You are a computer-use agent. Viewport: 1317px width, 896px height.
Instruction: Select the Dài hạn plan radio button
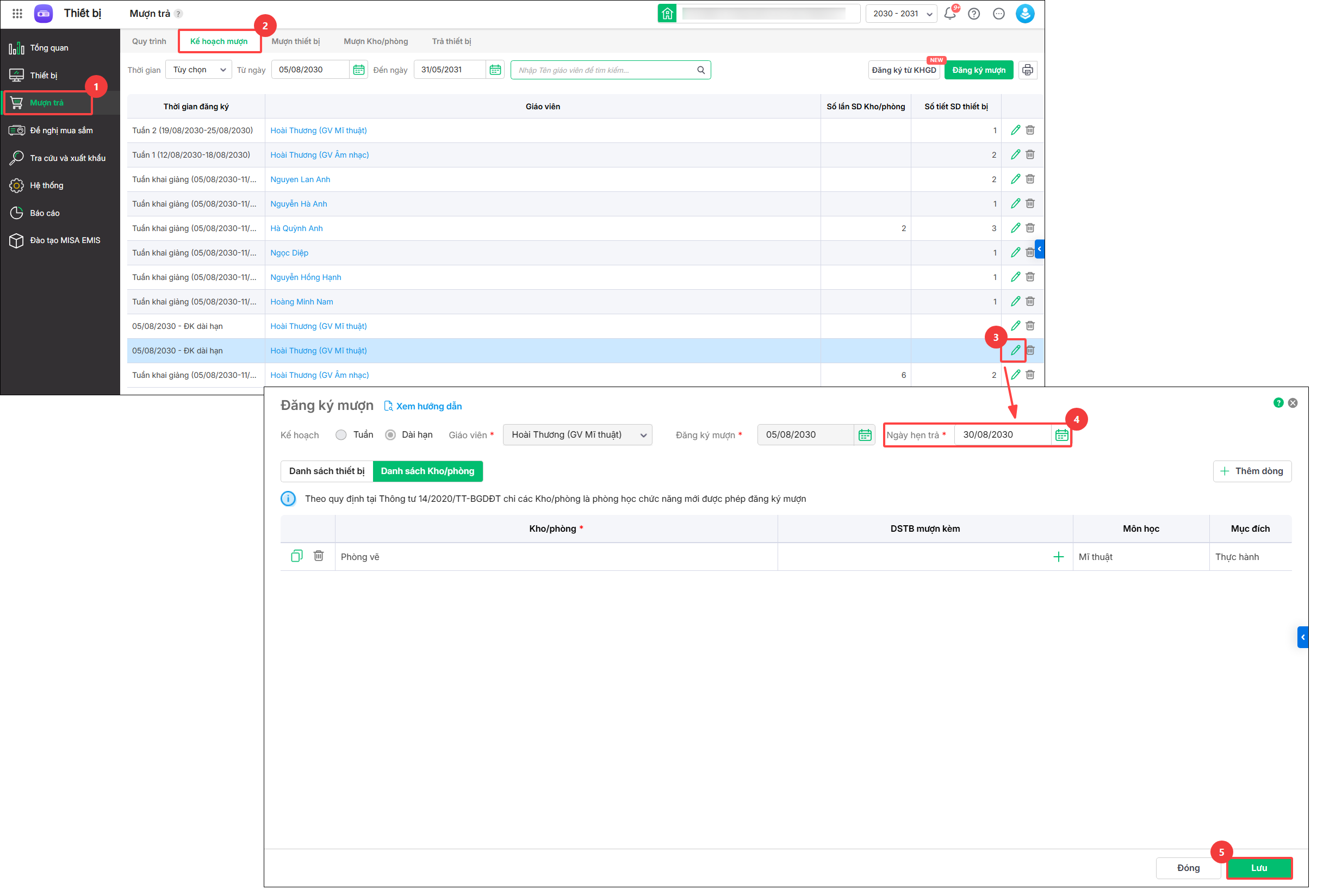pos(390,435)
